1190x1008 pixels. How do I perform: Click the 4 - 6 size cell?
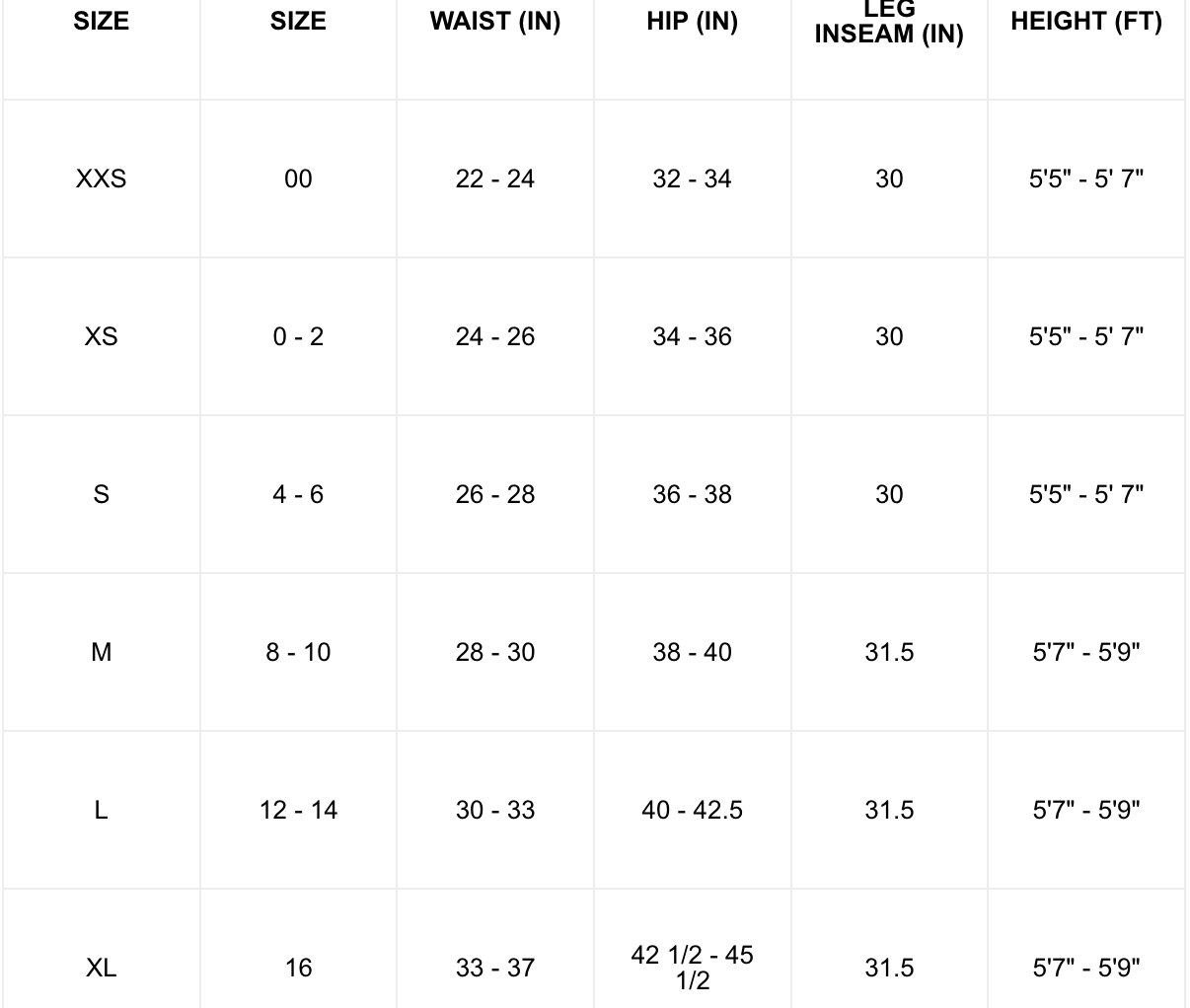click(x=298, y=494)
